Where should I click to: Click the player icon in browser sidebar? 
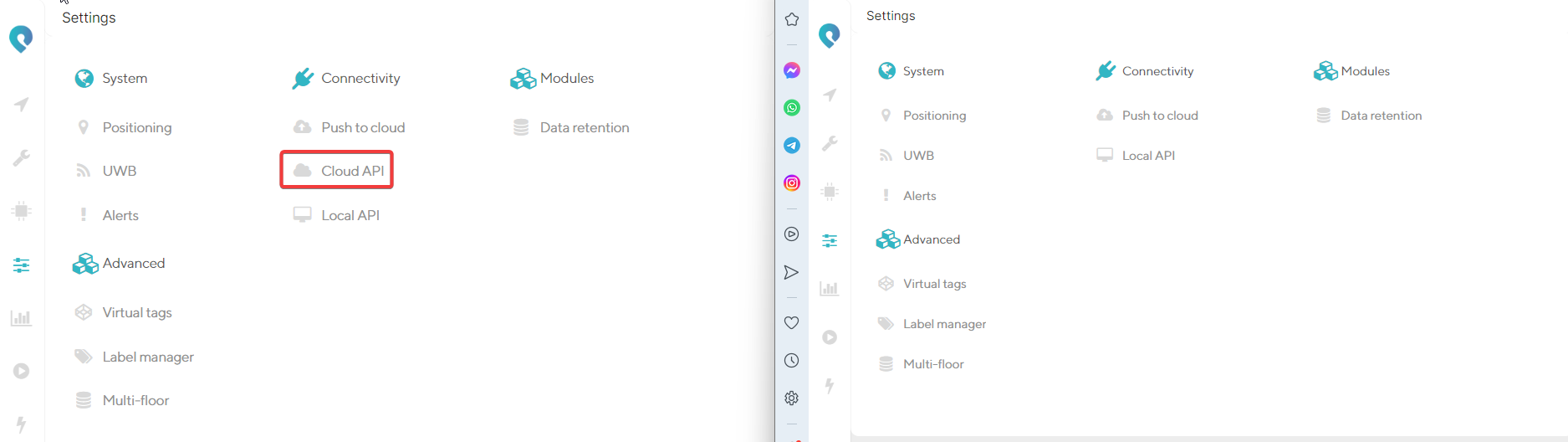792,234
